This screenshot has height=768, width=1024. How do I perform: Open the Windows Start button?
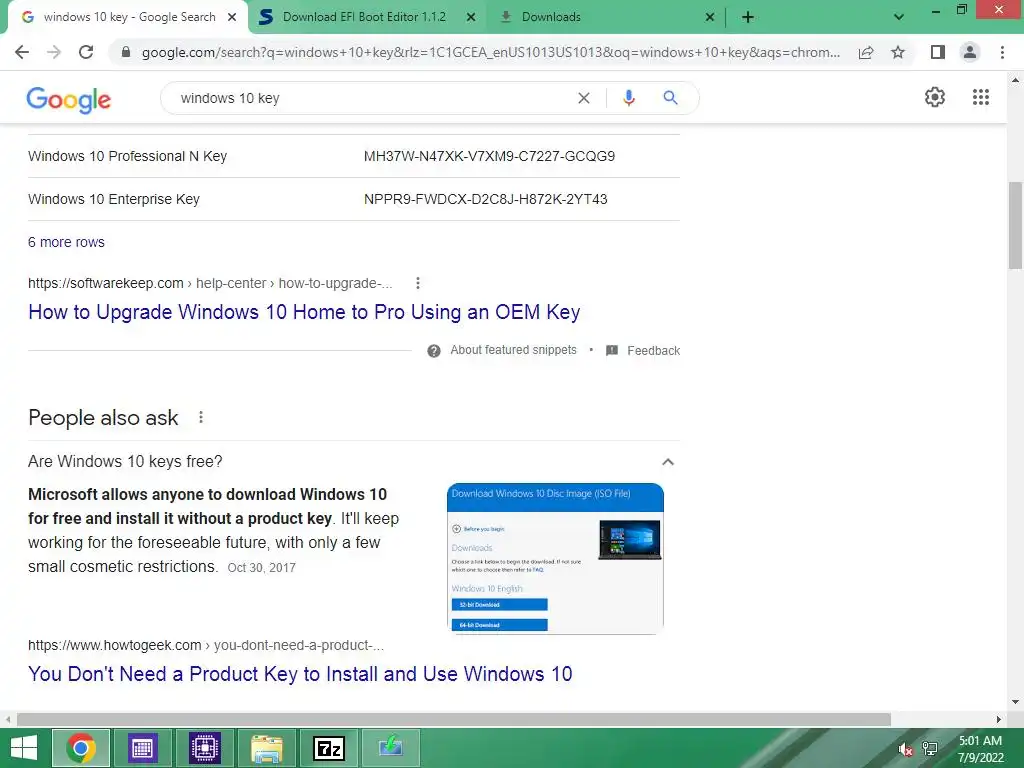coord(24,748)
